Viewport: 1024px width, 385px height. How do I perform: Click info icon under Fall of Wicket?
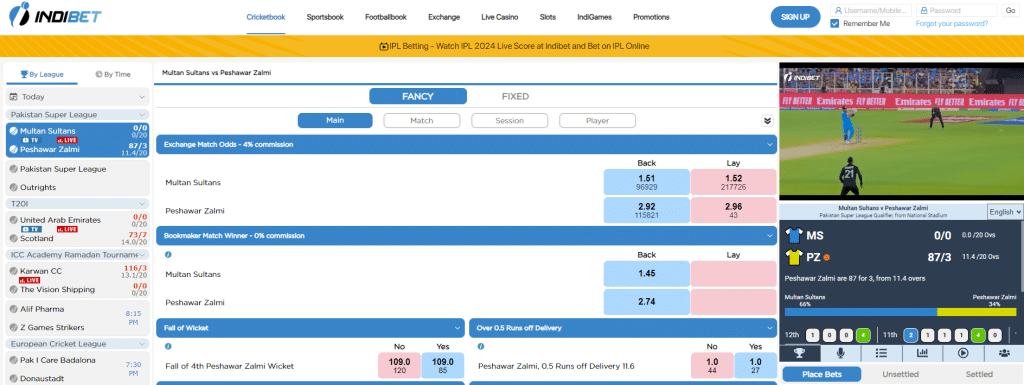coord(168,346)
